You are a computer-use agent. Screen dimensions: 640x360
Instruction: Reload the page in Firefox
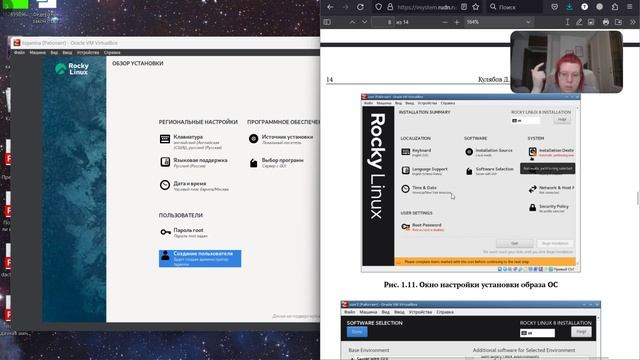click(x=360, y=7)
